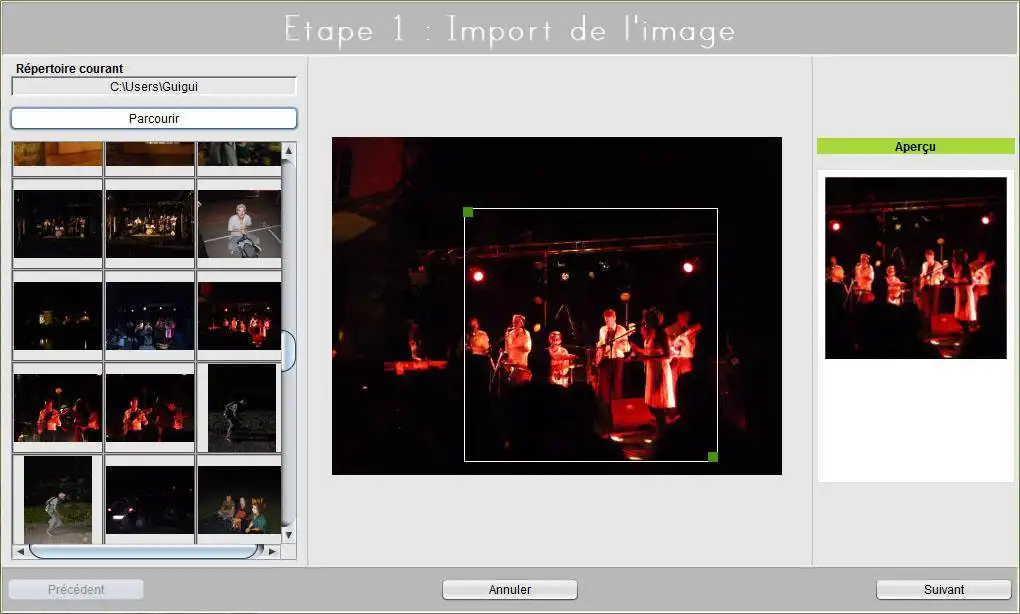
Task: Click the up arrow on the thumbnail scrollbar
Action: coord(288,152)
